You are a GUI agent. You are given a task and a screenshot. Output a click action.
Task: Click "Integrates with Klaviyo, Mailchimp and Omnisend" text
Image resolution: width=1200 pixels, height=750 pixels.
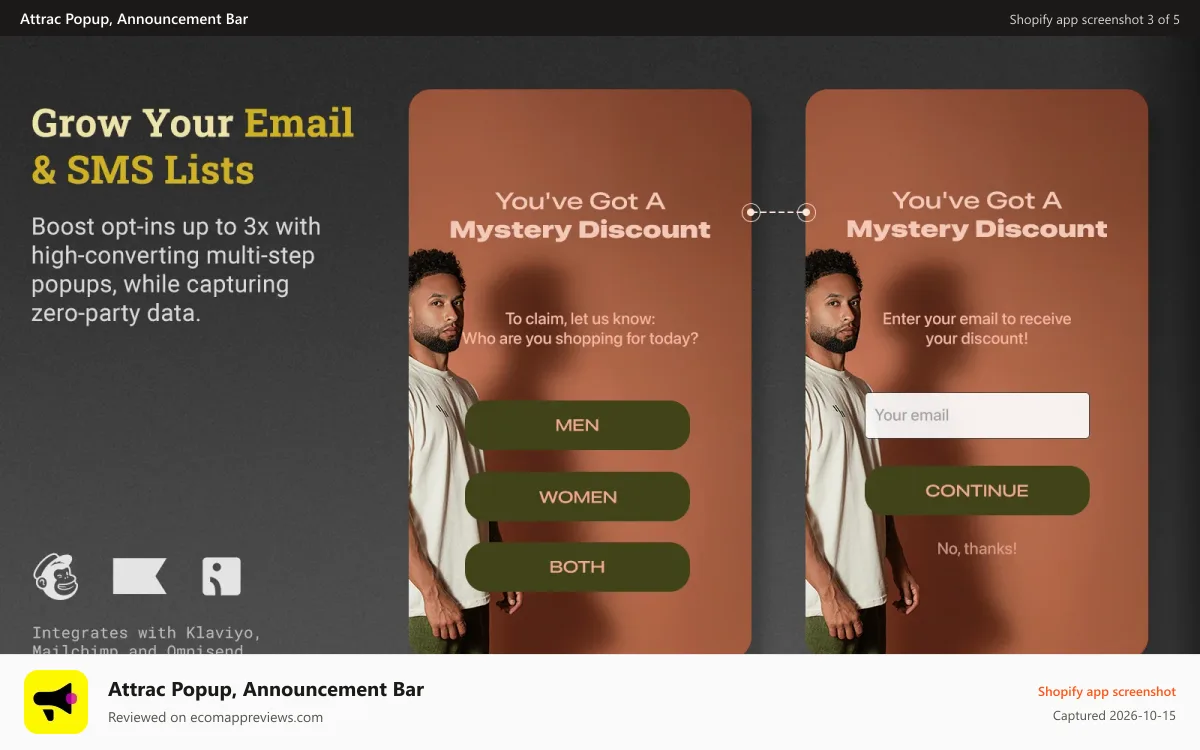146,640
